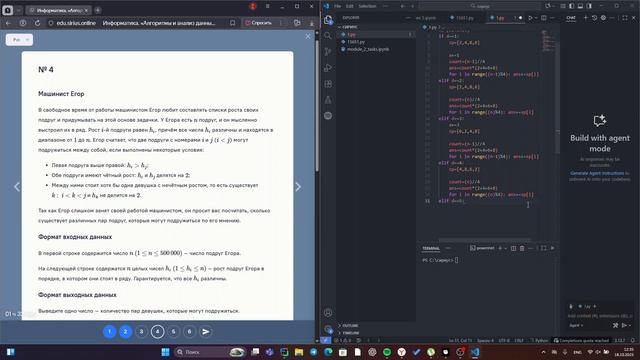Click the submit paper-plane button in task navigation

[206, 332]
